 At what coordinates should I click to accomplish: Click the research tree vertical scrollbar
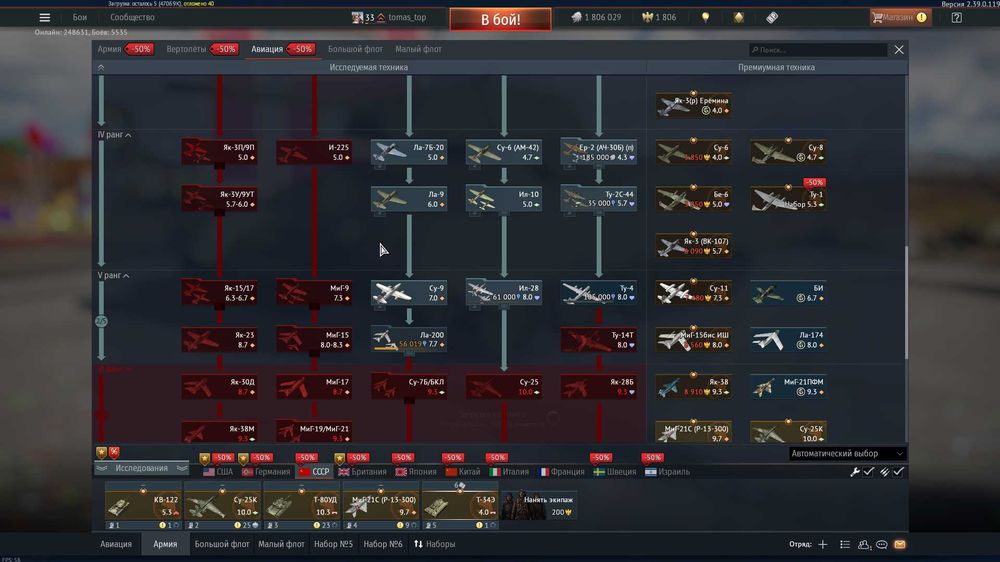point(906,303)
